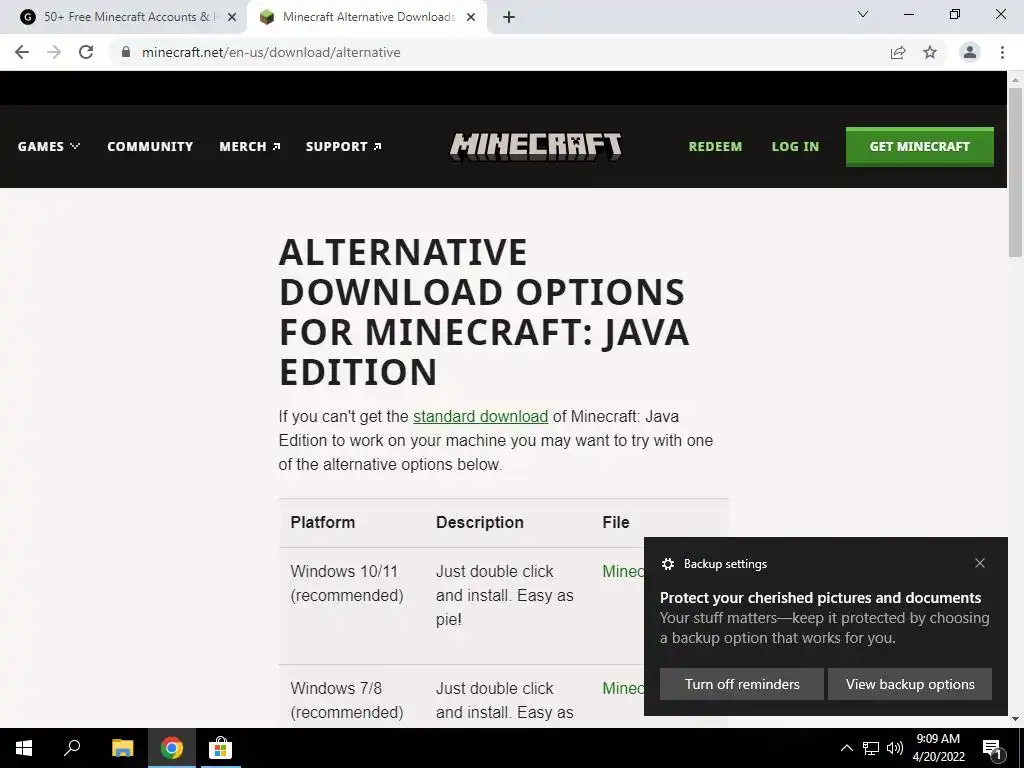Image resolution: width=1024 pixels, height=768 pixels.
Task: Open a new tab with plus button
Action: click(509, 17)
